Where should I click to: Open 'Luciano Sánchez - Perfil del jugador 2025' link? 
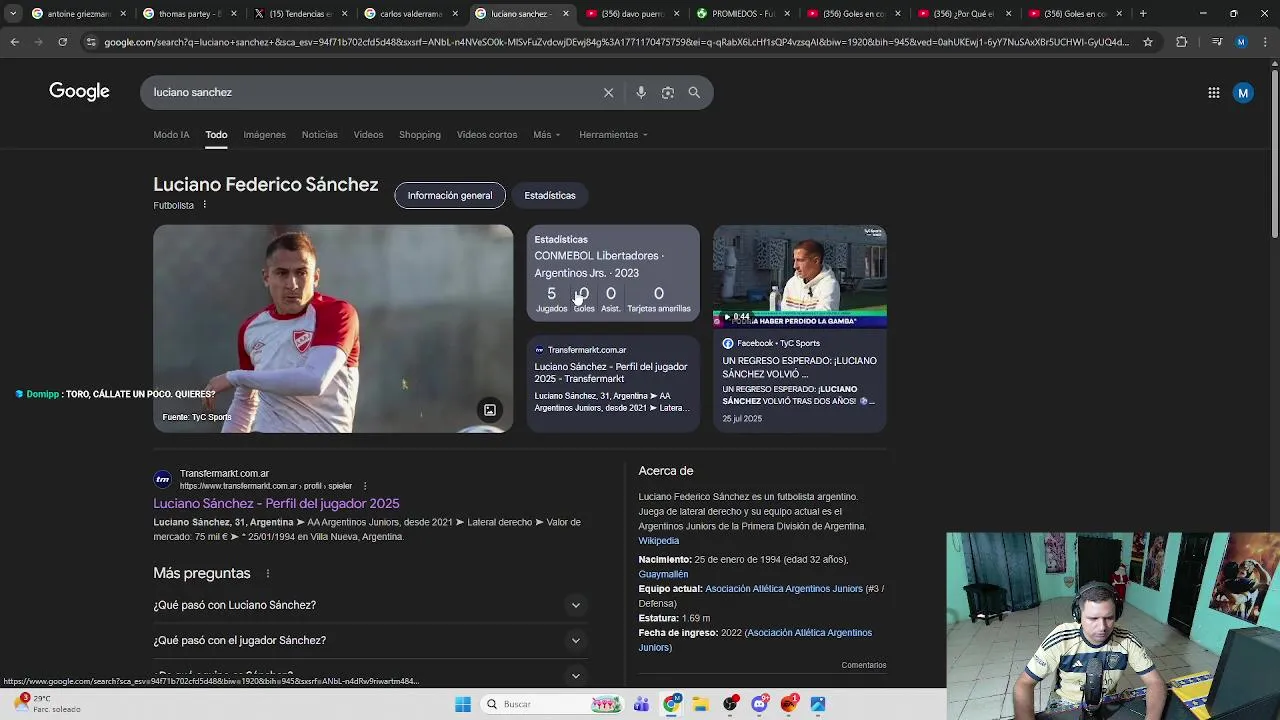click(276, 504)
